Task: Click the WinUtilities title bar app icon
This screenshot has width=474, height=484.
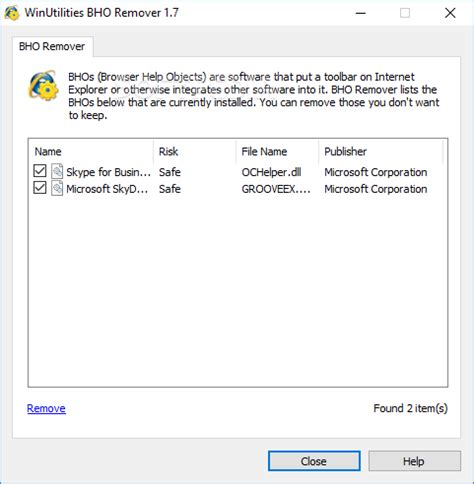Action: (x=12, y=13)
